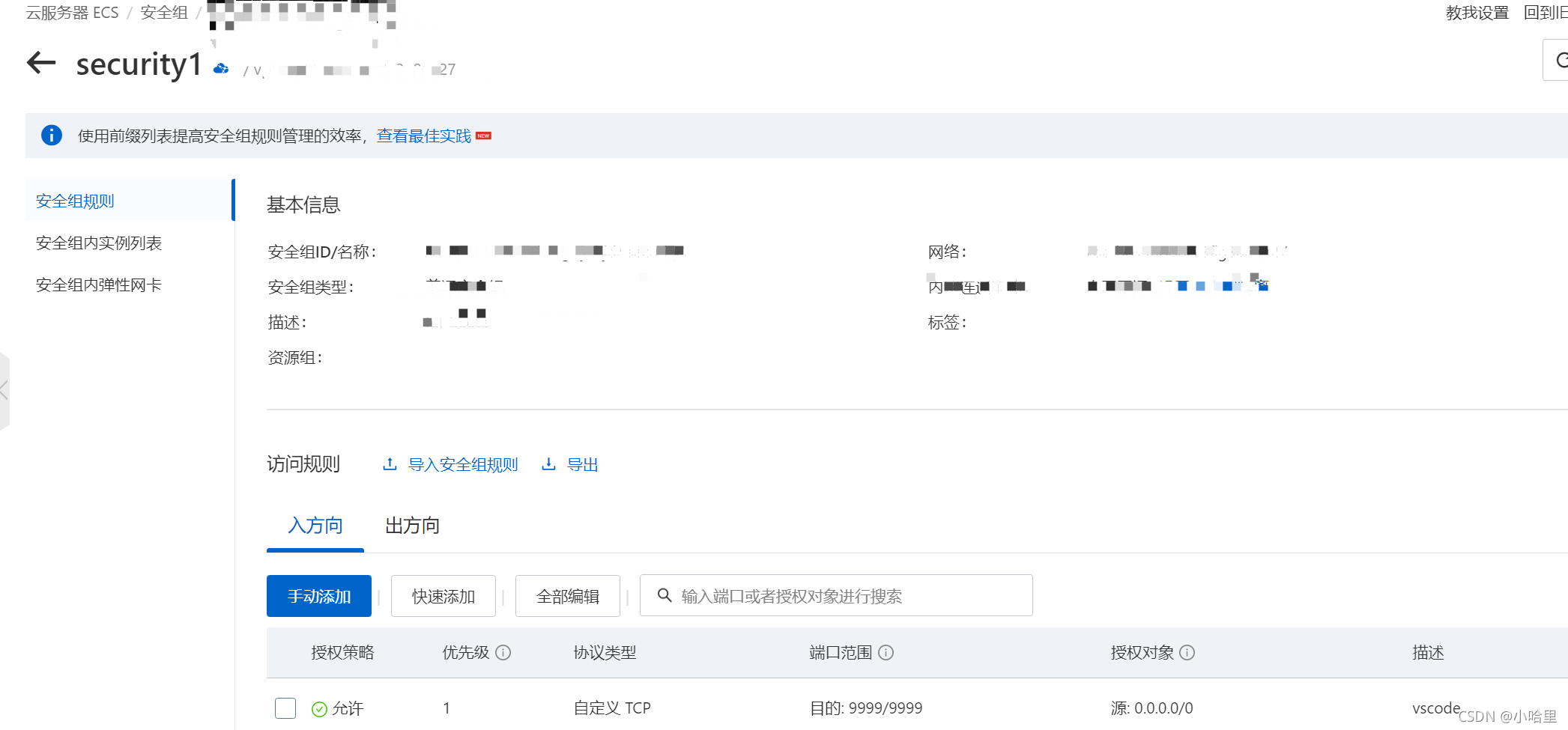Open the 云服务器 ECS breadcrumb
Image resolution: width=1568 pixels, height=730 pixels.
[72, 13]
